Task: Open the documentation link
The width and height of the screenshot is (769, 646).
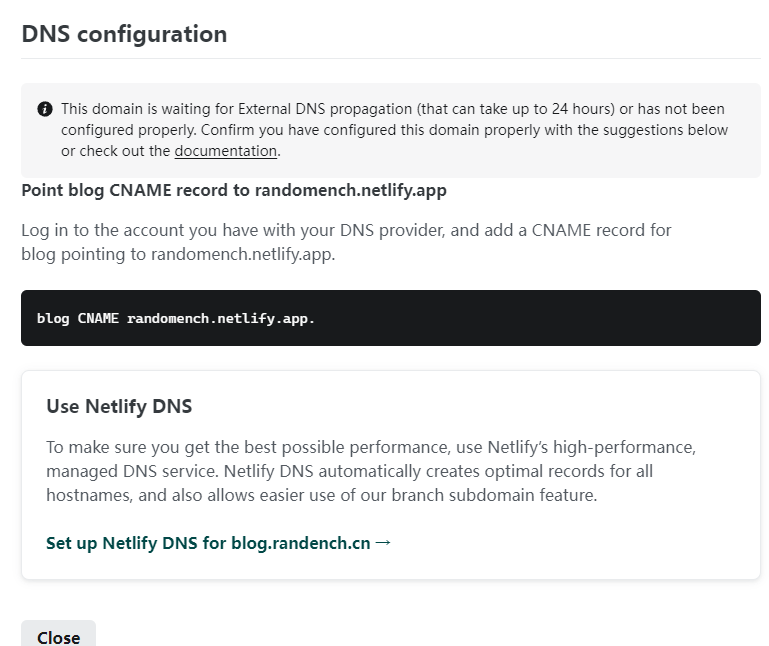Action: 225,151
